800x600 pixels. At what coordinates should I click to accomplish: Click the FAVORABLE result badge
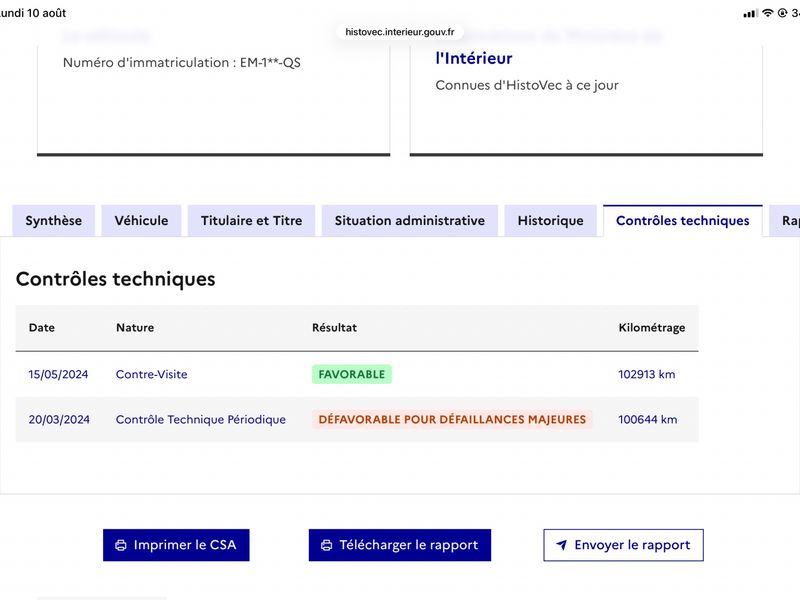[x=352, y=374]
